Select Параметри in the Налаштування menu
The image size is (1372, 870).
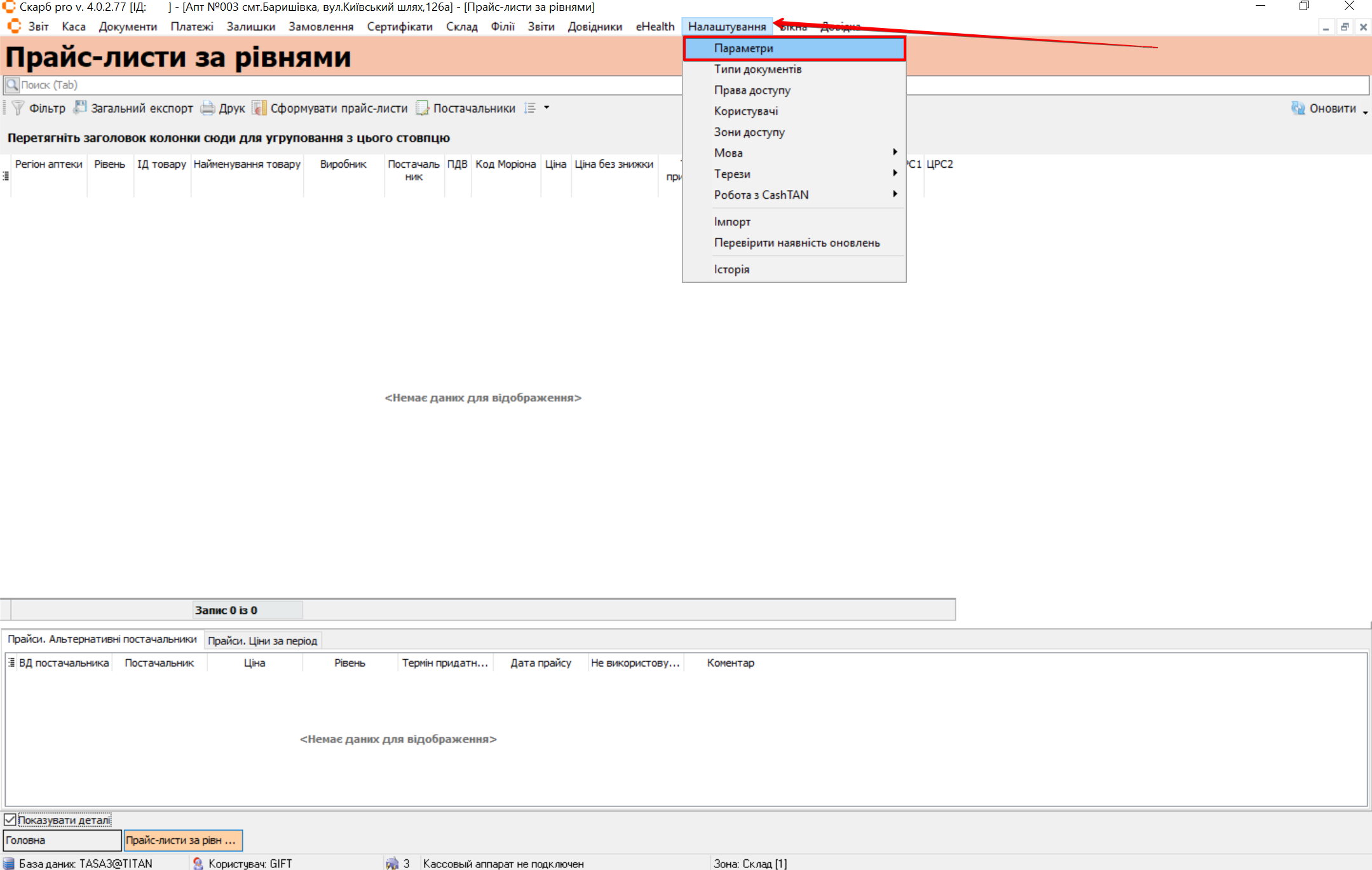pyautogui.click(x=744, y=48)
